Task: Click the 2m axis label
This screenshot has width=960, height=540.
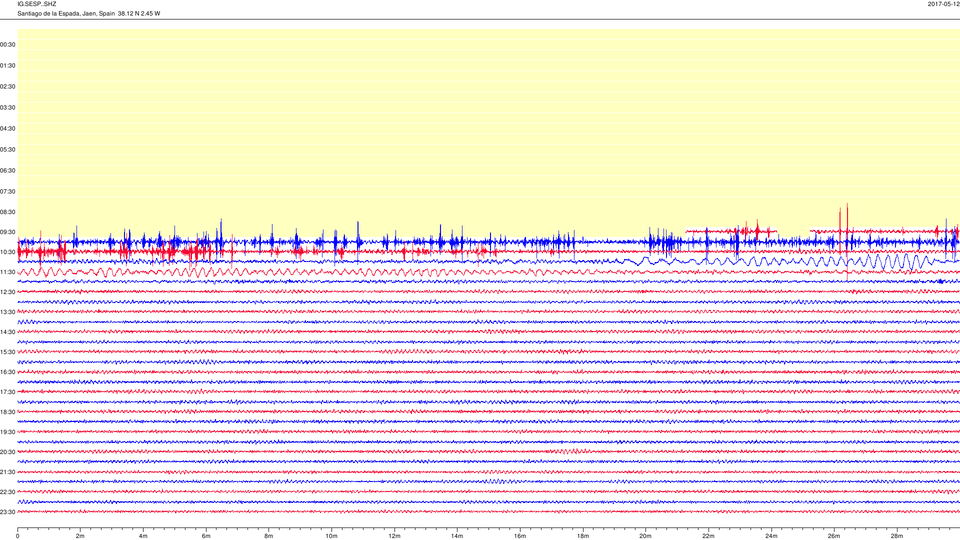Action: 80,536
